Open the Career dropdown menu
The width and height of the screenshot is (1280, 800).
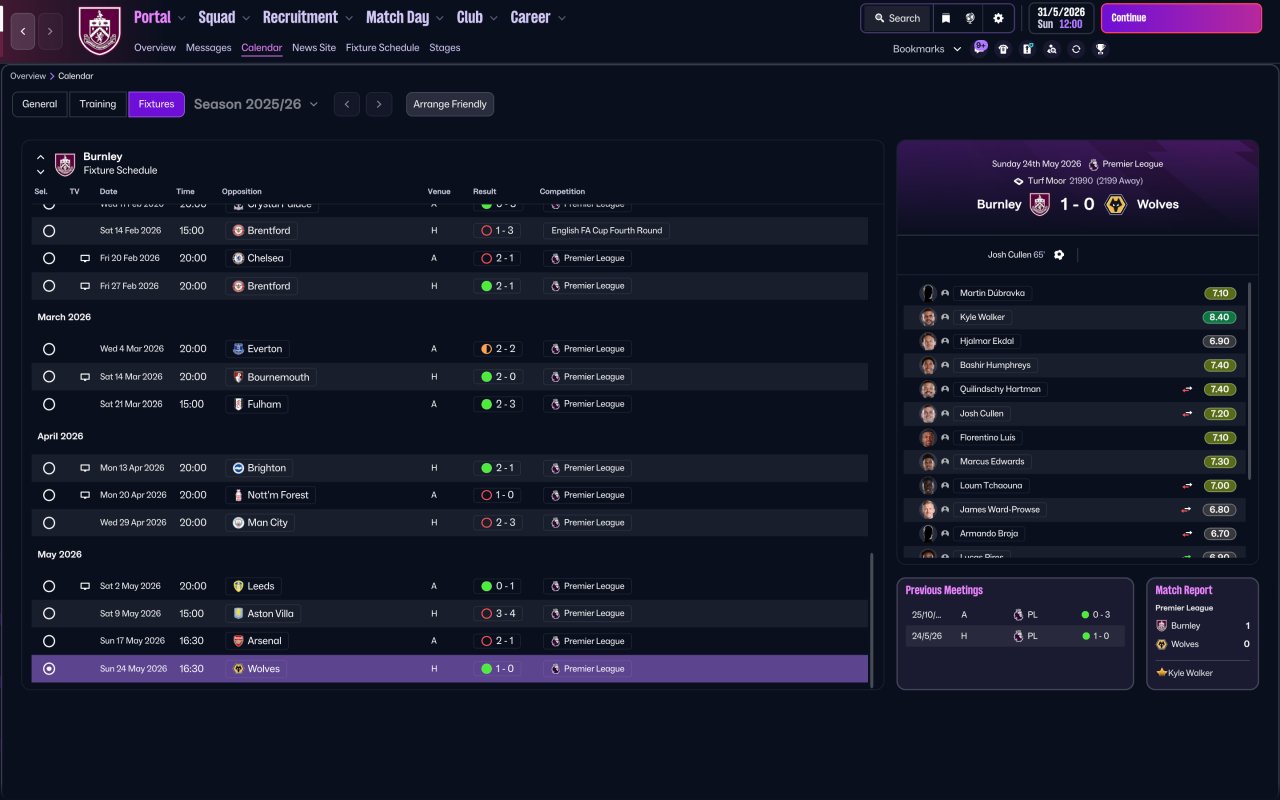coord(538,18)
